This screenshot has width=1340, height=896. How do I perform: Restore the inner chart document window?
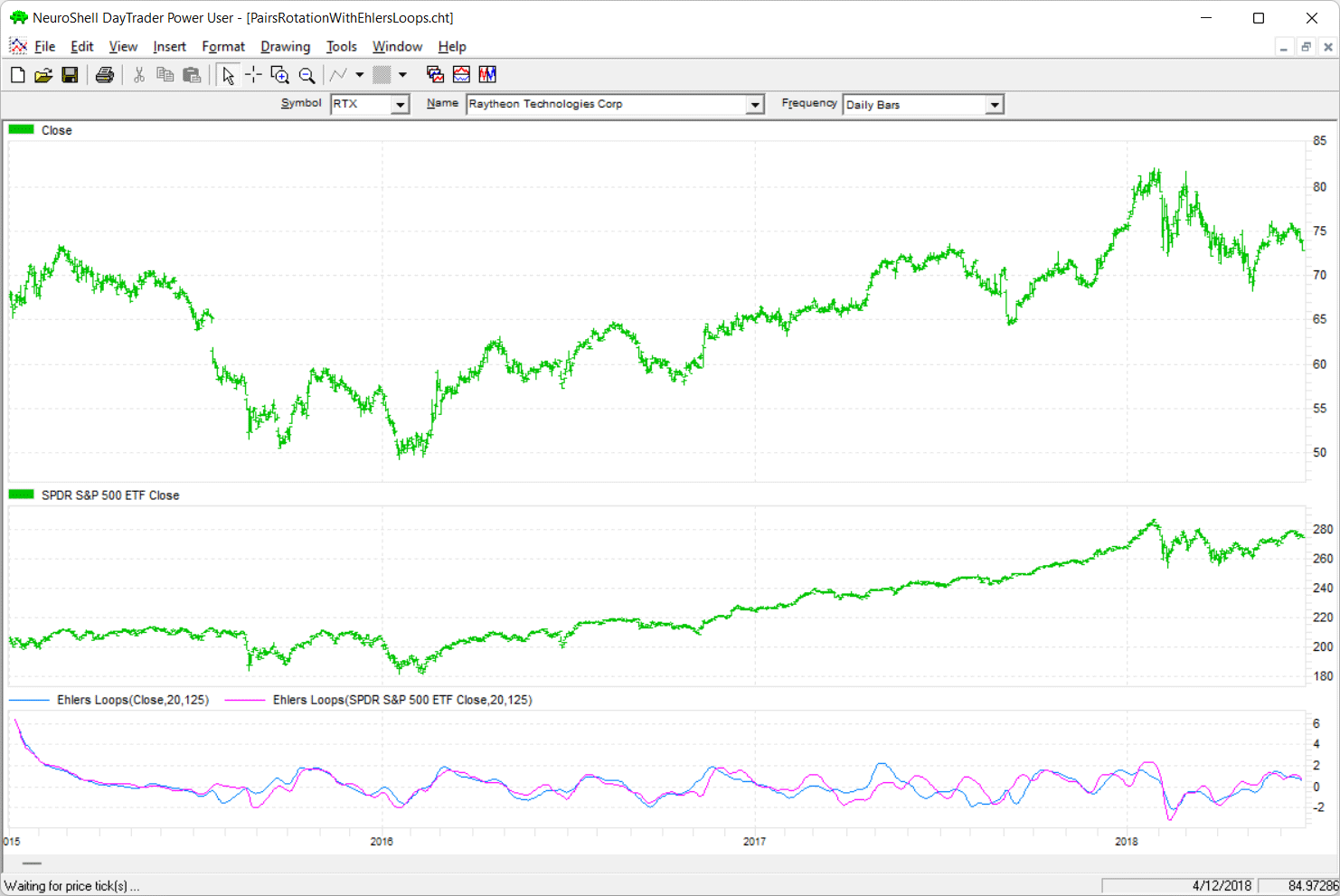1306,47
